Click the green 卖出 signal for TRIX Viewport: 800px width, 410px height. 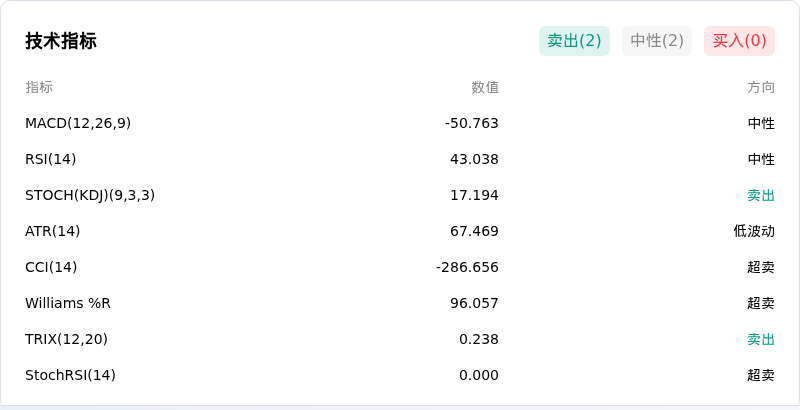click(761, 339)
